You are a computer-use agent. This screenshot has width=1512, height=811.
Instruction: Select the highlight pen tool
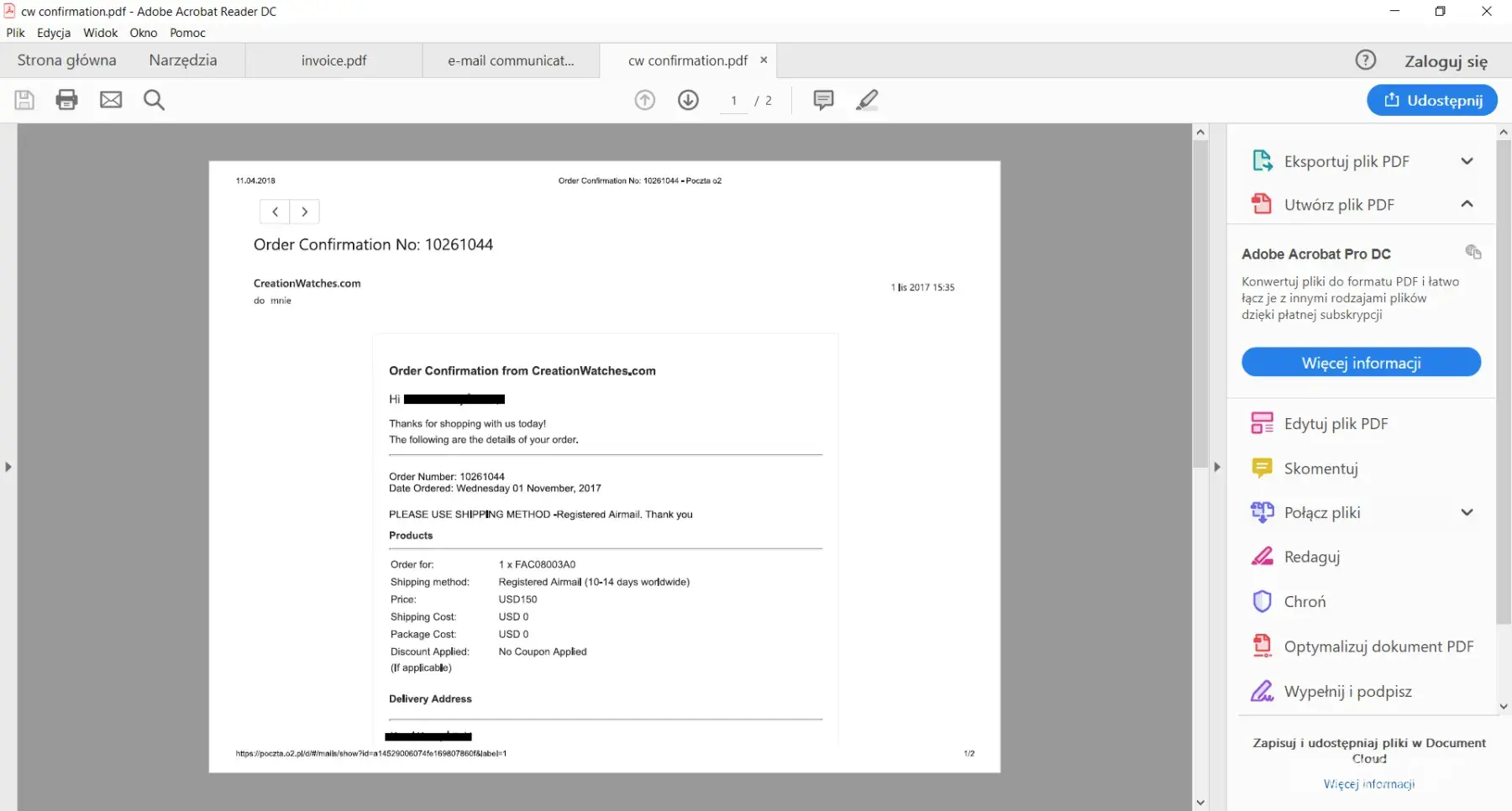(867, 100)
